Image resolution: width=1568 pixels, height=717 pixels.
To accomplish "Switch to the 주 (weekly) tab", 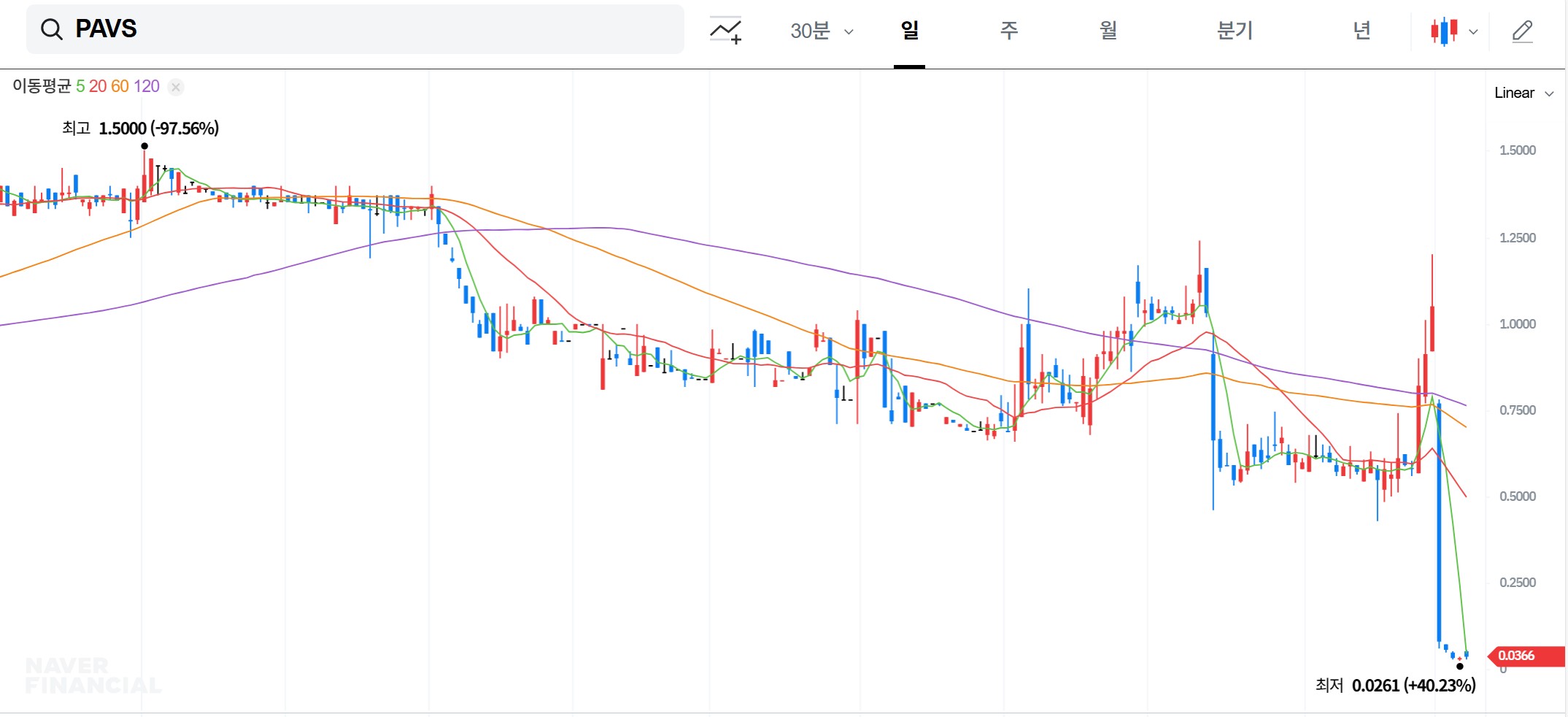I will coord(1008,31).
